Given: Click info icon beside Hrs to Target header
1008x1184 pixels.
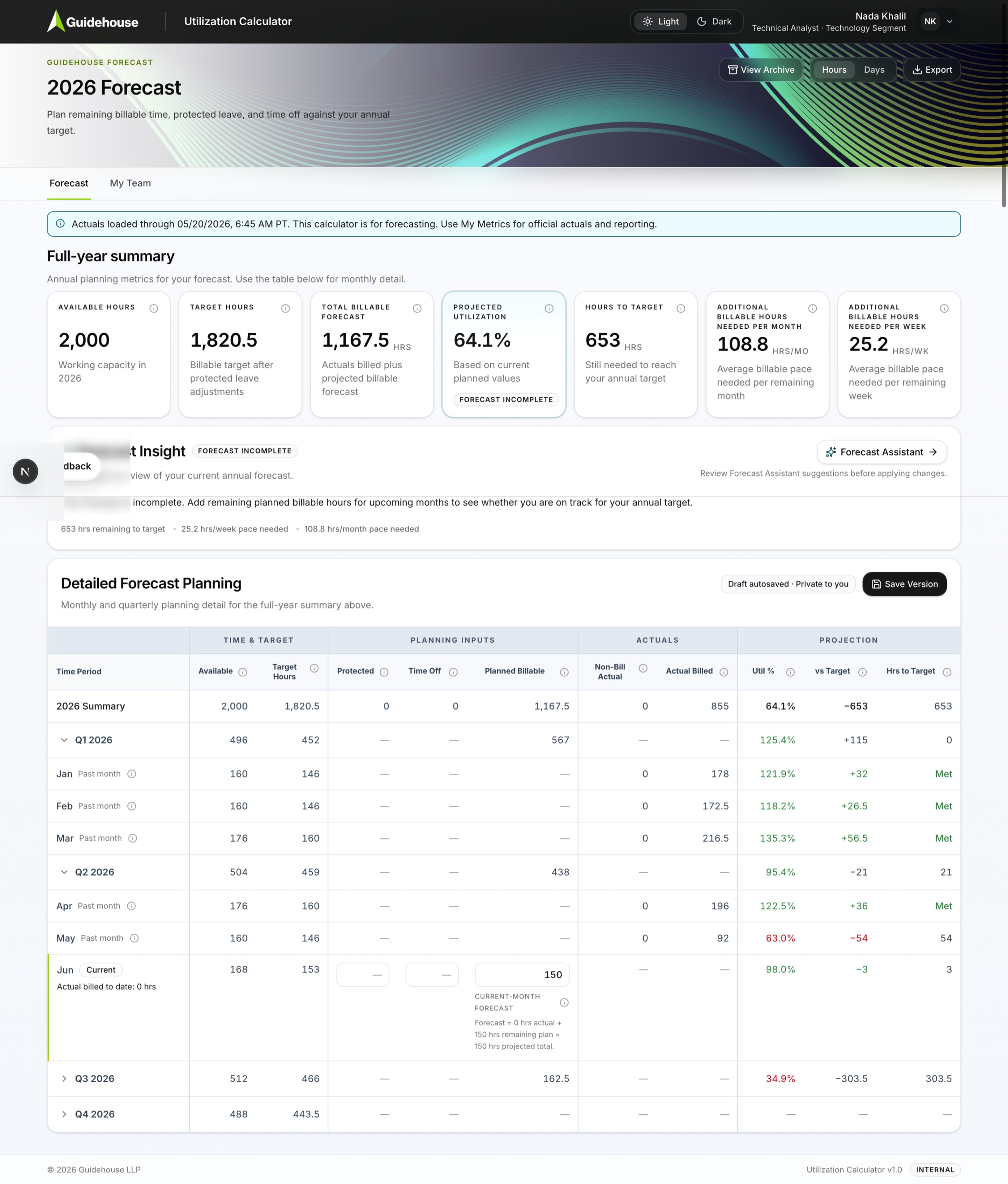Looking at the screenshot, I should coord(947,672).
